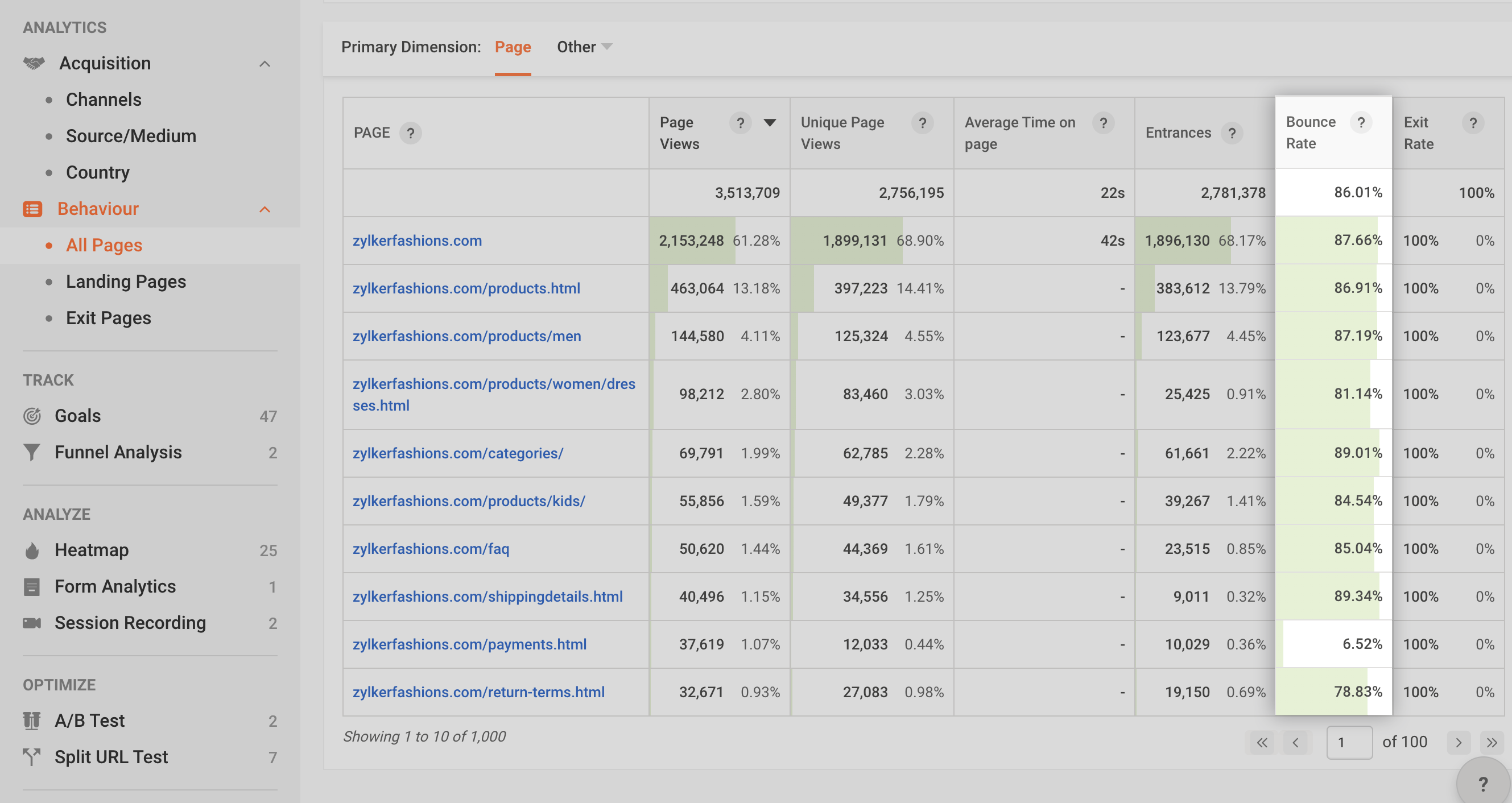Click the A/B Test icon

coord(32,721)
